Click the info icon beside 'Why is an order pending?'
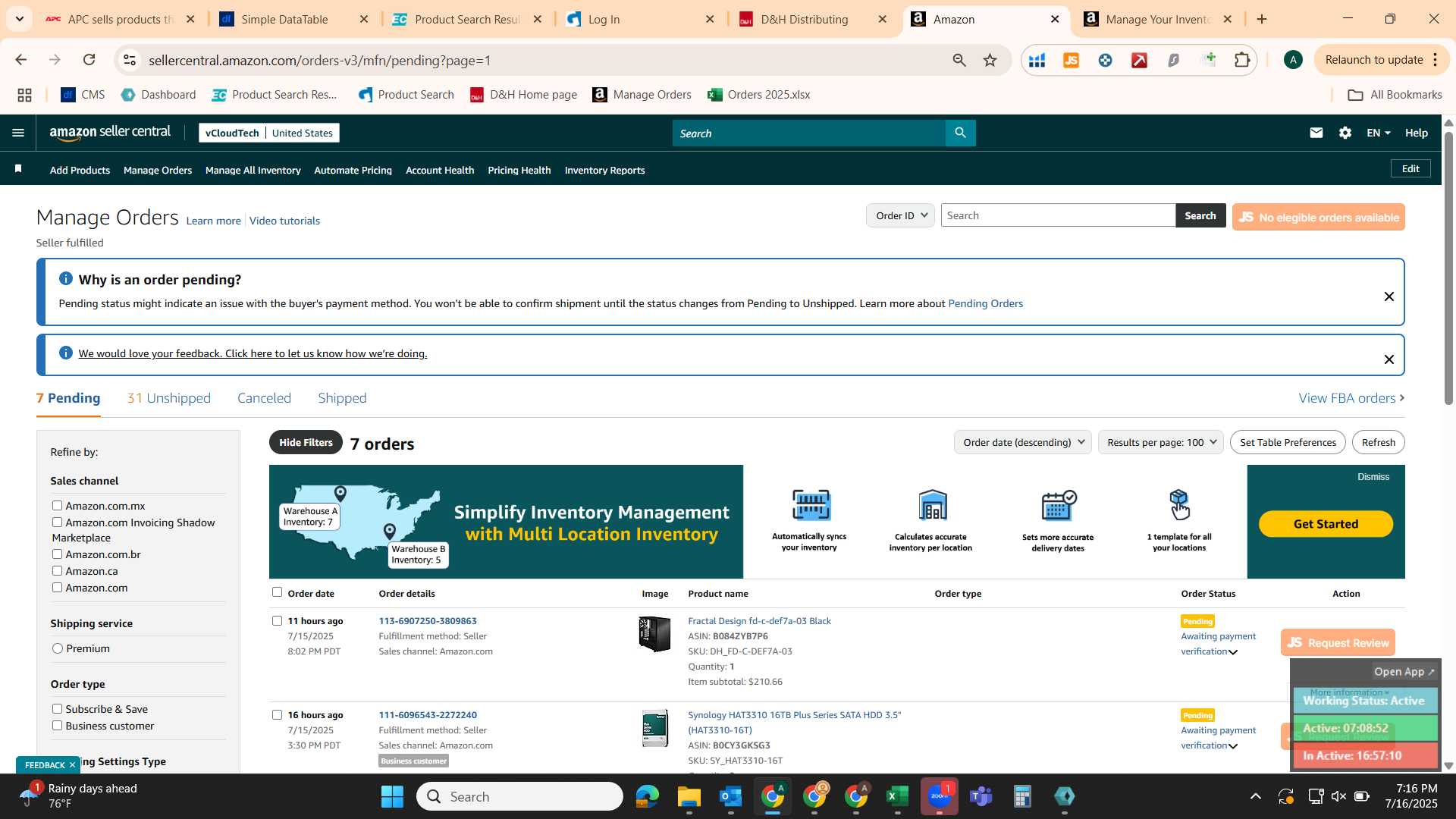This screenshot has height=819, width=1456. (66, 279)
